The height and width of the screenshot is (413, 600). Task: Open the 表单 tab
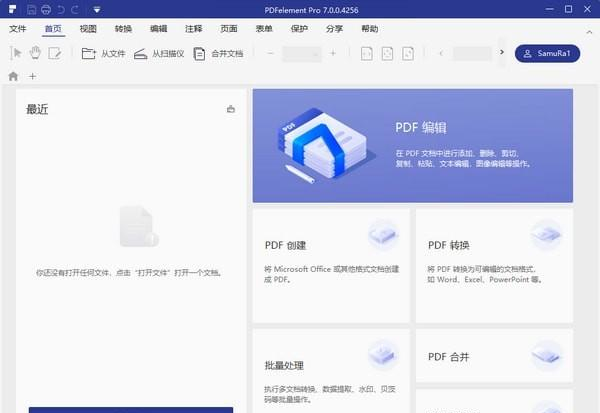(x=264, y=29)
